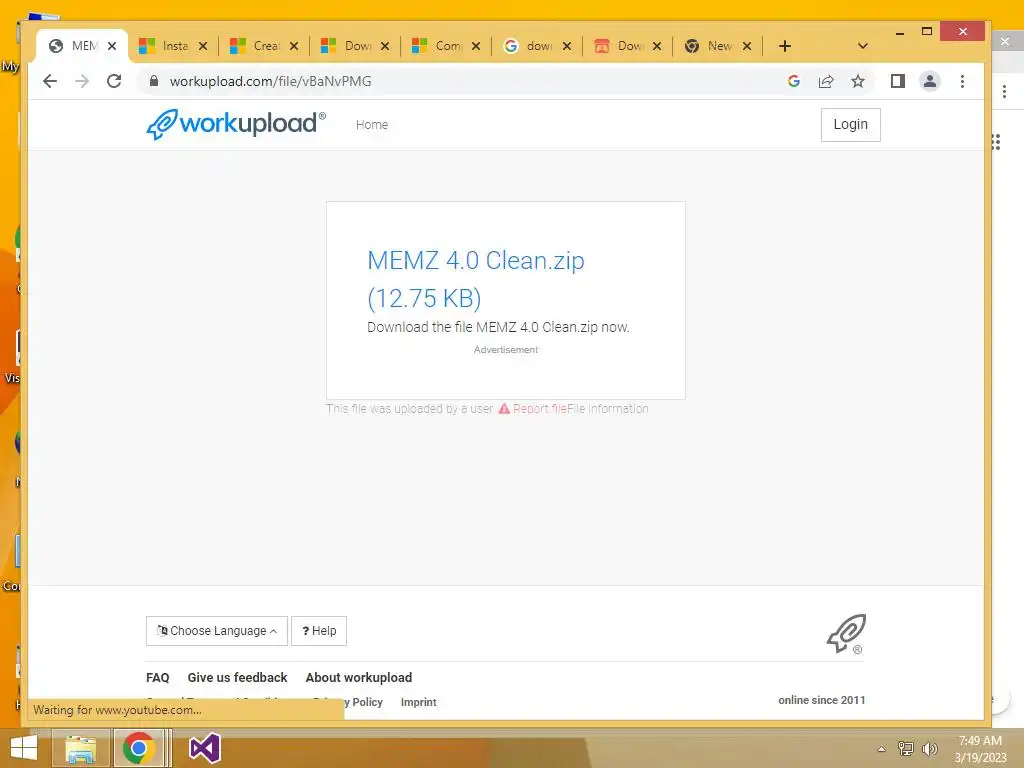This screenshot has width=1024, height=768.
Task: Open the Chrome side panel
Action: pos(898,81)
